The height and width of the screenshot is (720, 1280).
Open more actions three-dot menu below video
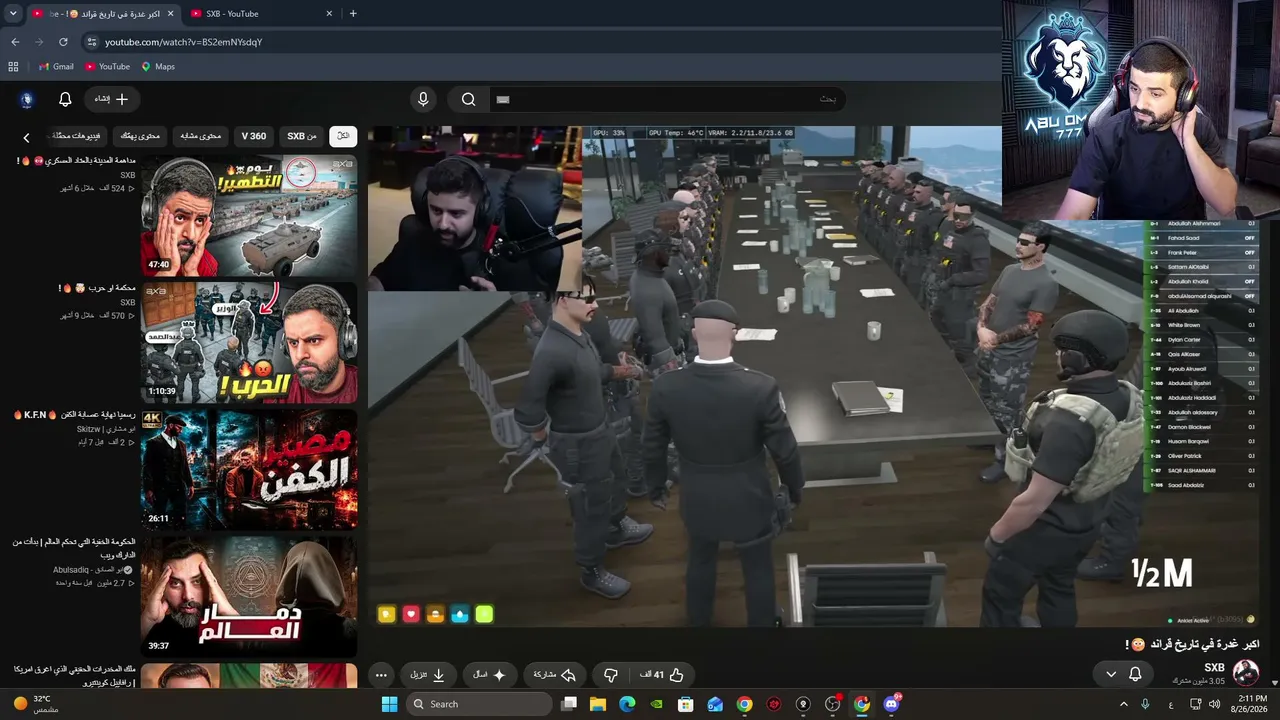coord(381,675)
